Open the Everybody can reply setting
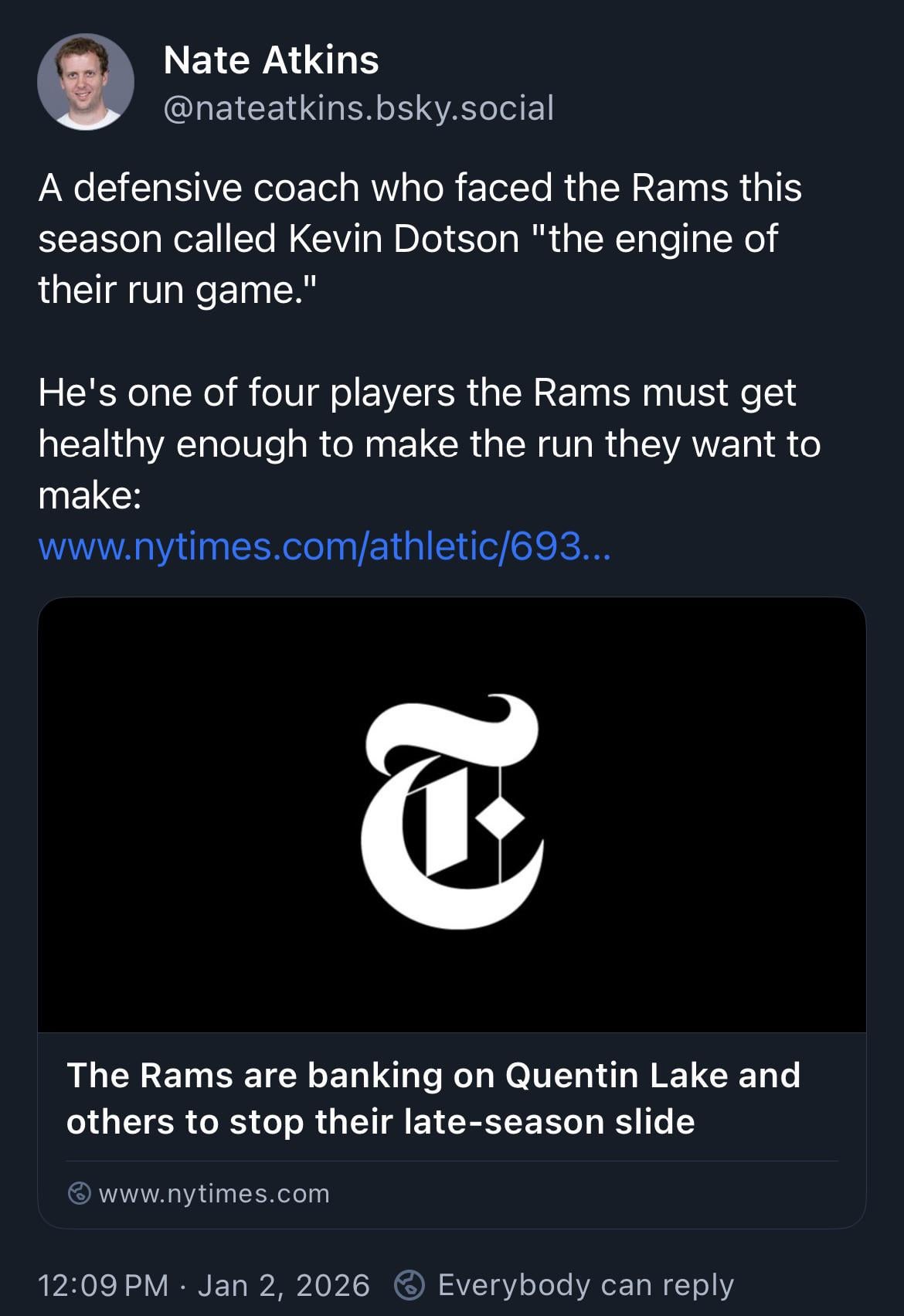904x1316 pixels. (x=585, y=1285)
